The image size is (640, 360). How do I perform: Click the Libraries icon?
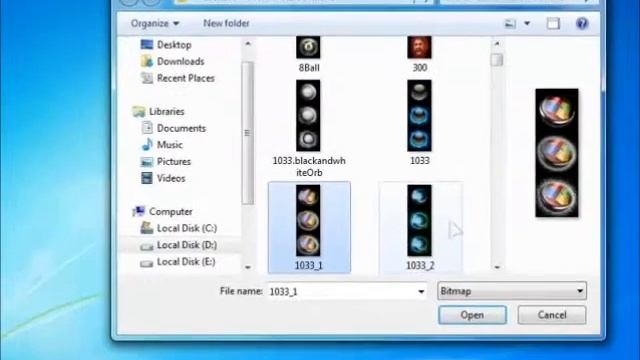pos(139,111)
